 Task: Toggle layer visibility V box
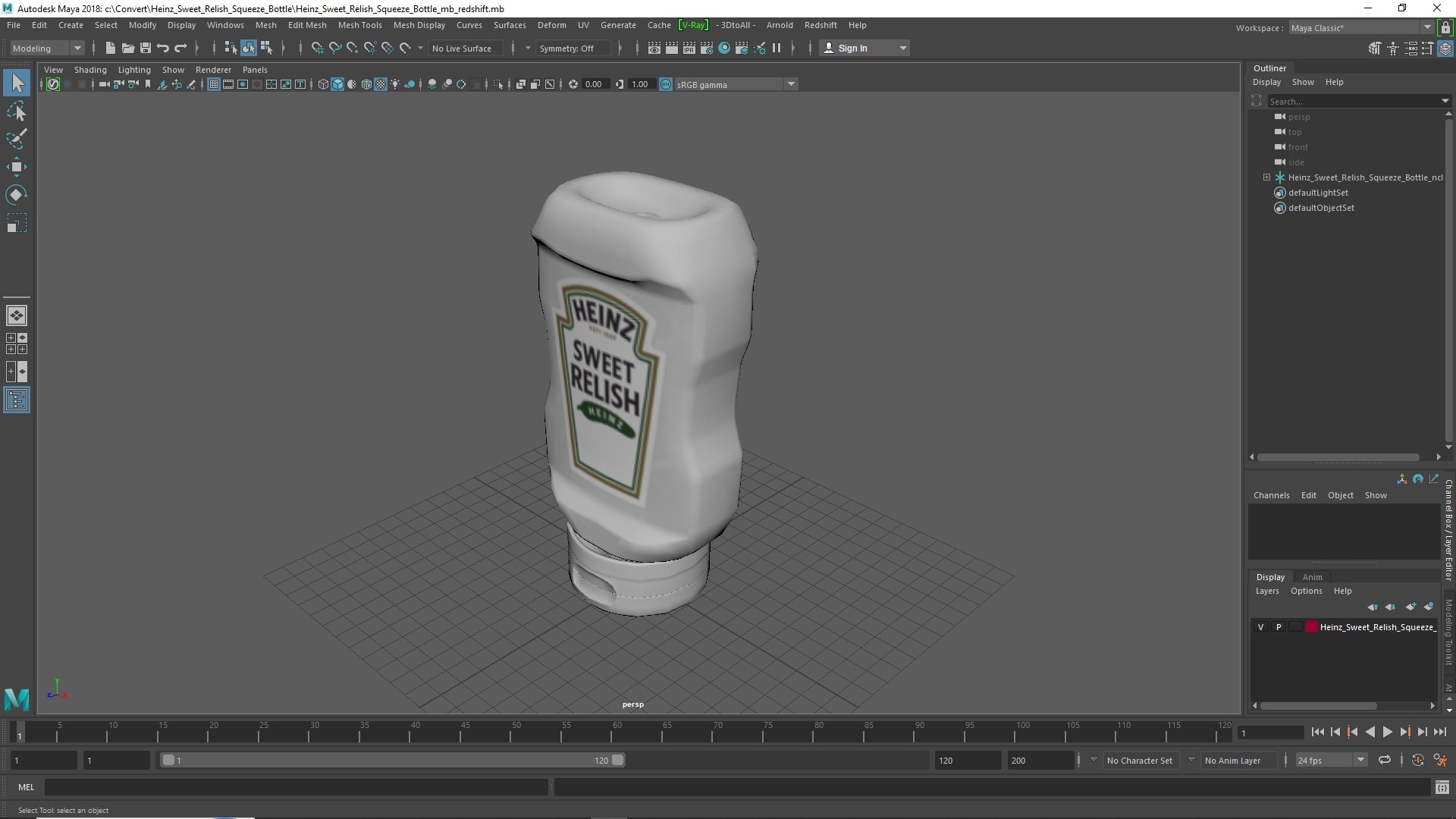coord(1260,627)
